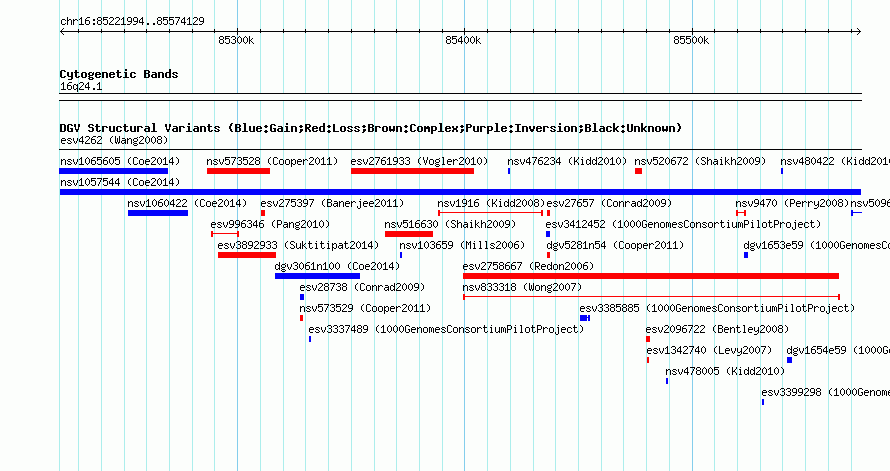Viewport: 890px width, 471px height.
Task: Click the esv3385885 blue gain marker
Action: [585, 318]
